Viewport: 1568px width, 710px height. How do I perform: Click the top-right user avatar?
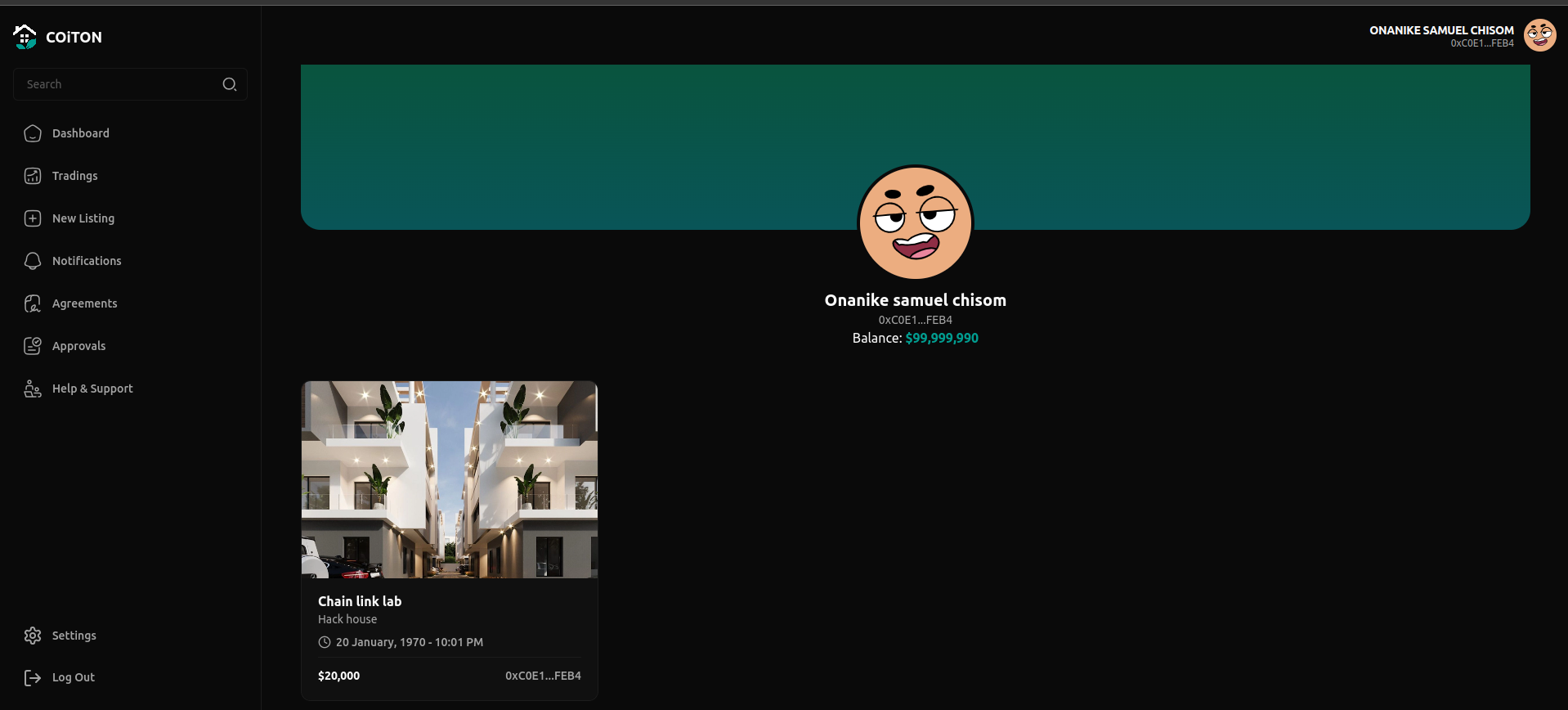pyautogui.click(x=1540, y=35)
